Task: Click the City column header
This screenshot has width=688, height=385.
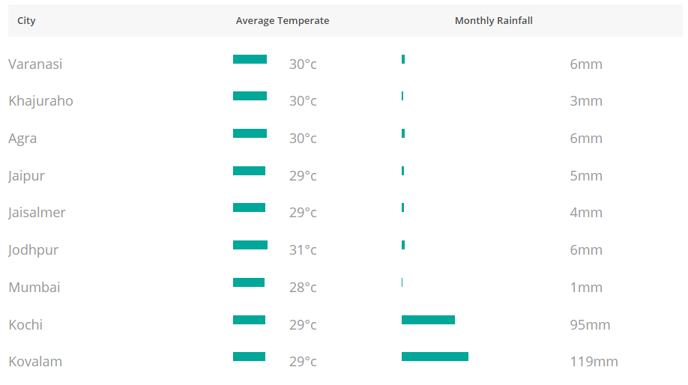Action: (26, 21)
